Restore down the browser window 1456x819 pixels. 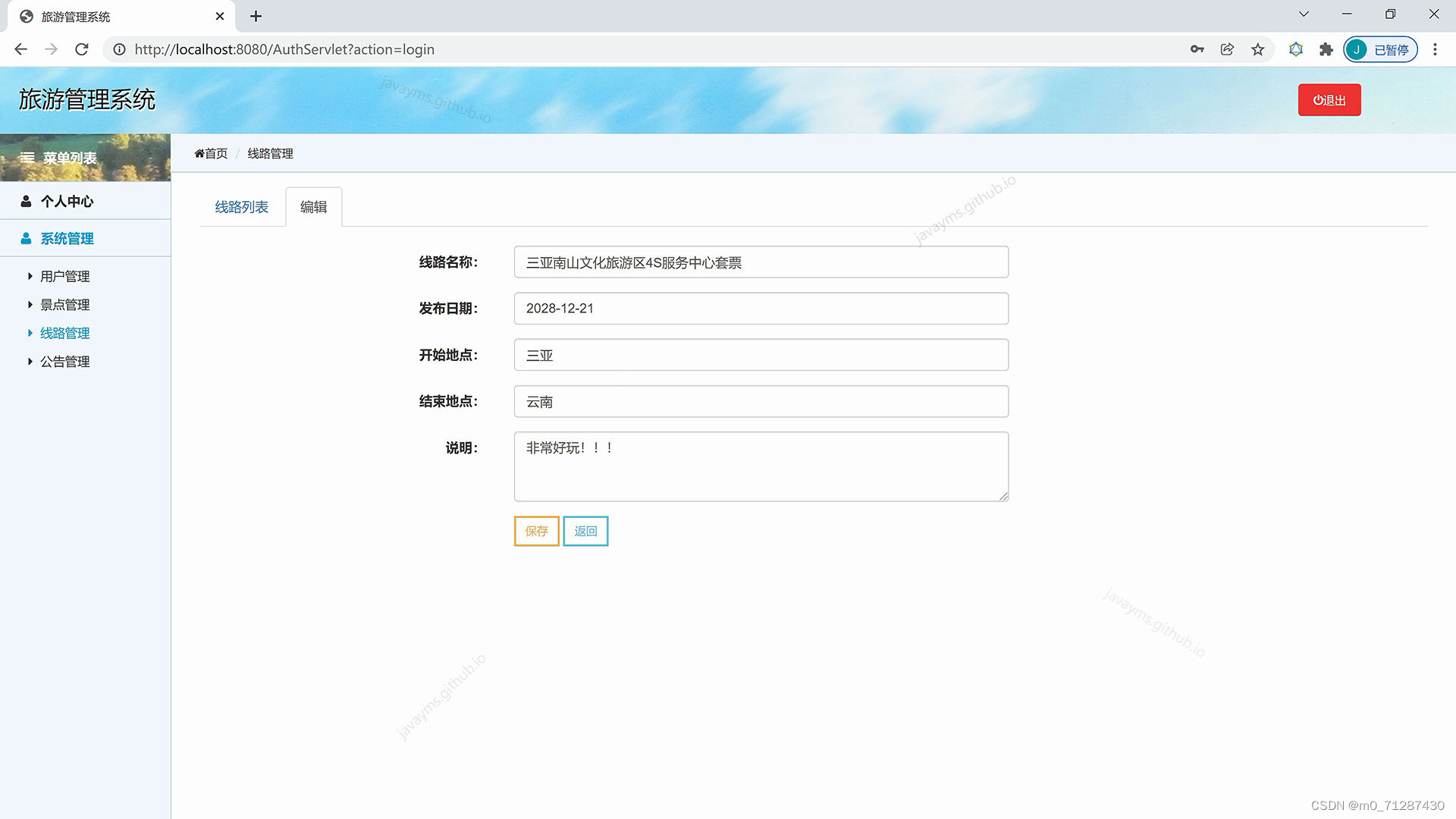click(x=1390, y=14)
